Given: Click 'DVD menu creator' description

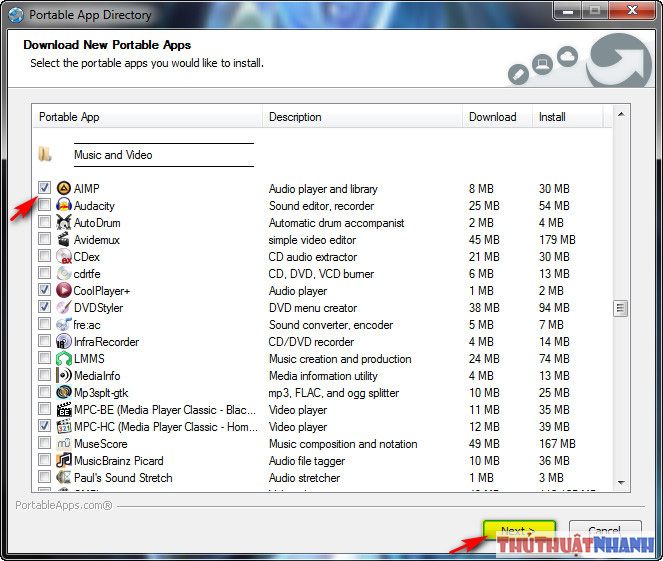Looking at the screenshot, I should tap(313, 308).
